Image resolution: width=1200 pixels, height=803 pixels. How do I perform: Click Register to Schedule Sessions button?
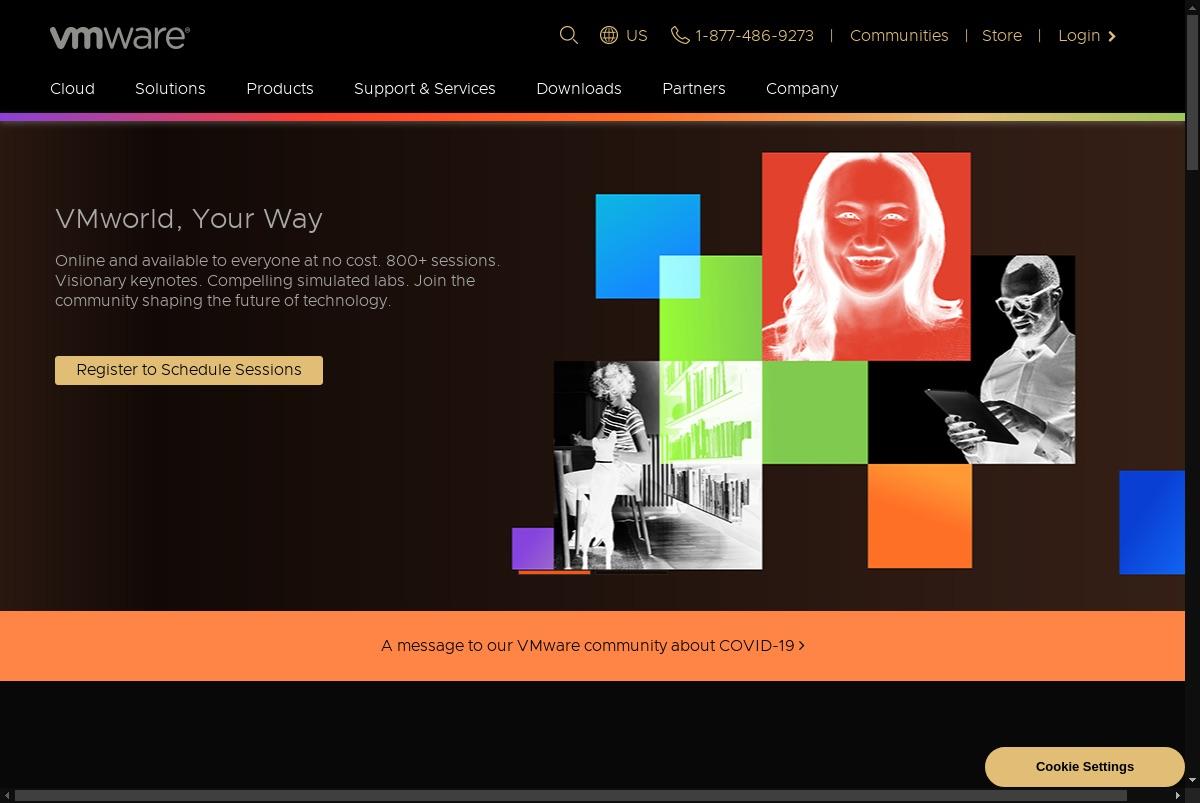click(x=189, y=370)
